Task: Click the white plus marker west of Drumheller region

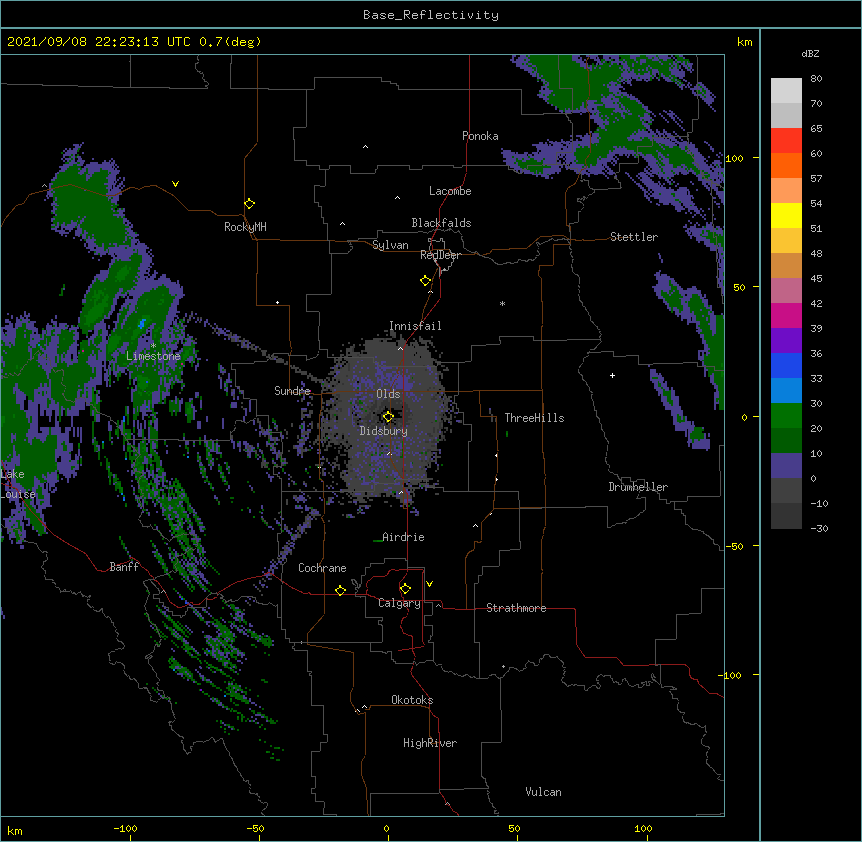Action: pyautogui.click(x=612, y=375)
